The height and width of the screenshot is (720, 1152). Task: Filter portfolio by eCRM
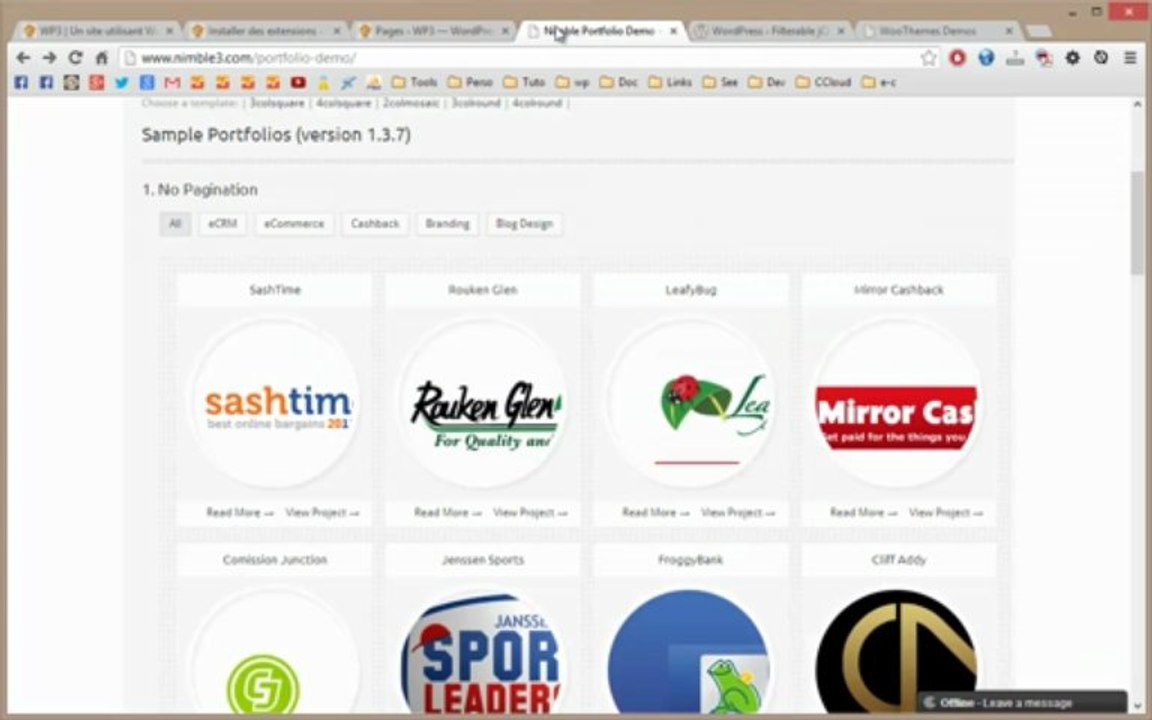222,223
